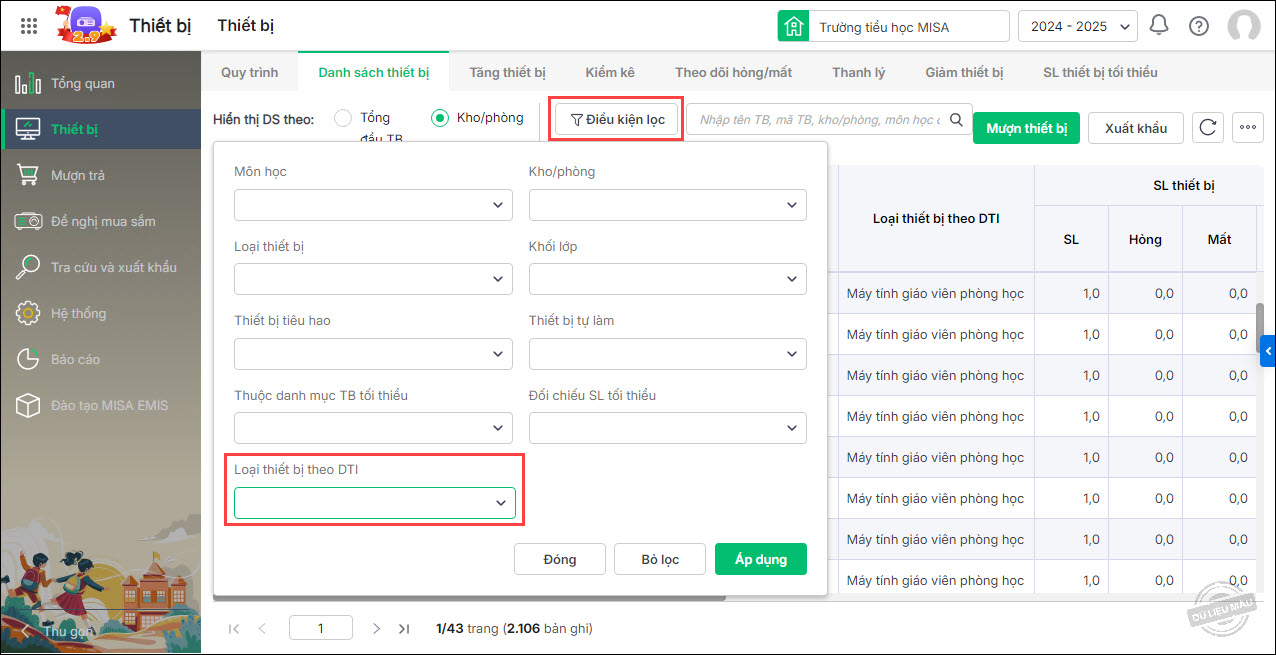Expand the Khối lớp dropdown
The image size is (1276, 655).
[x=667, y=279]
